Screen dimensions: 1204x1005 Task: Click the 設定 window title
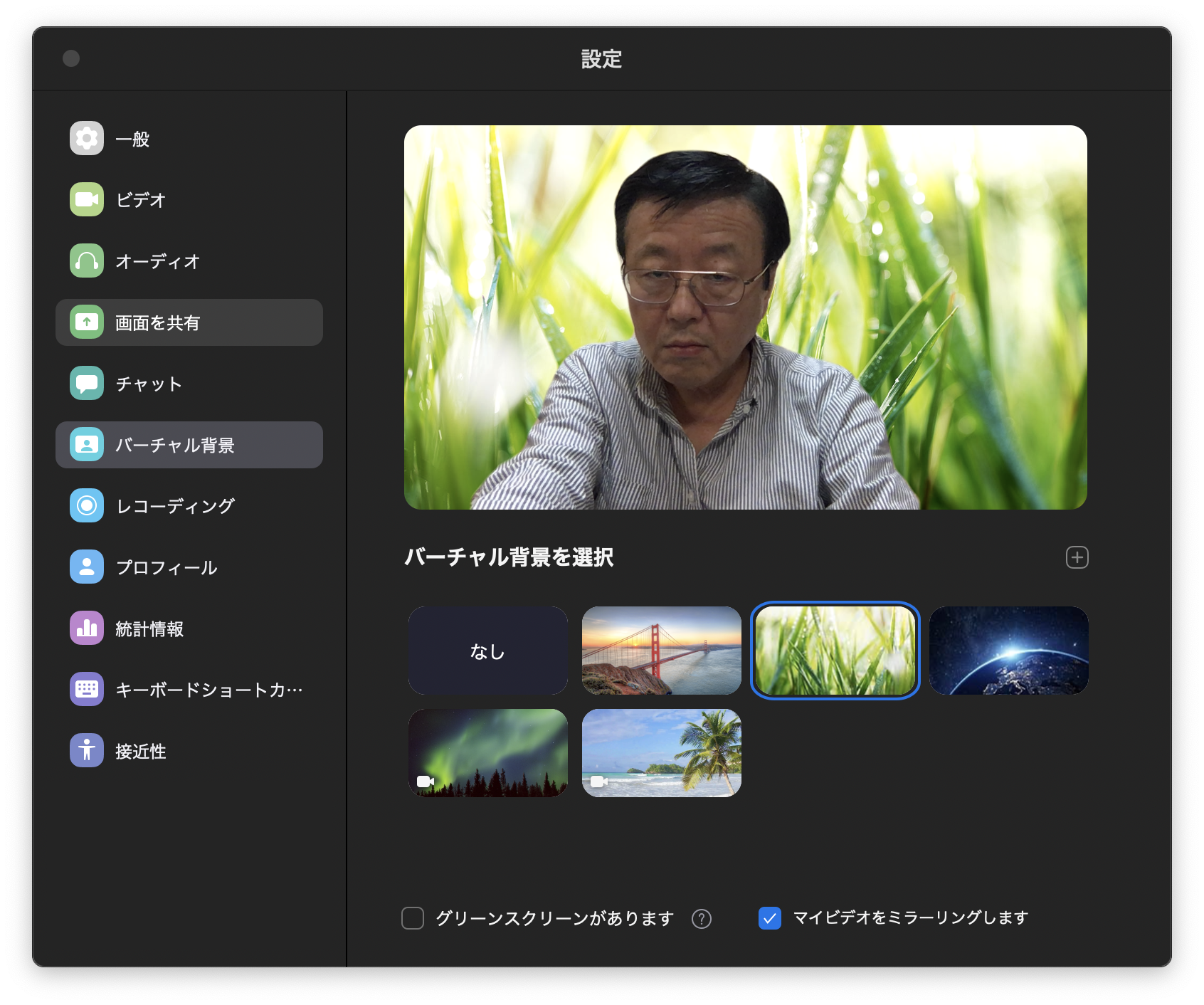pyautogui.click(x=602, y=59)
